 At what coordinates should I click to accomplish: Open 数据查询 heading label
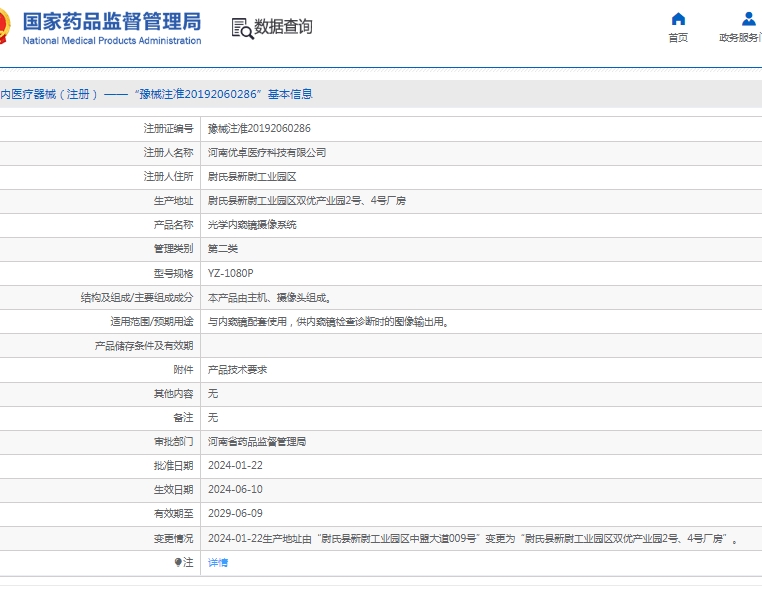283,27
